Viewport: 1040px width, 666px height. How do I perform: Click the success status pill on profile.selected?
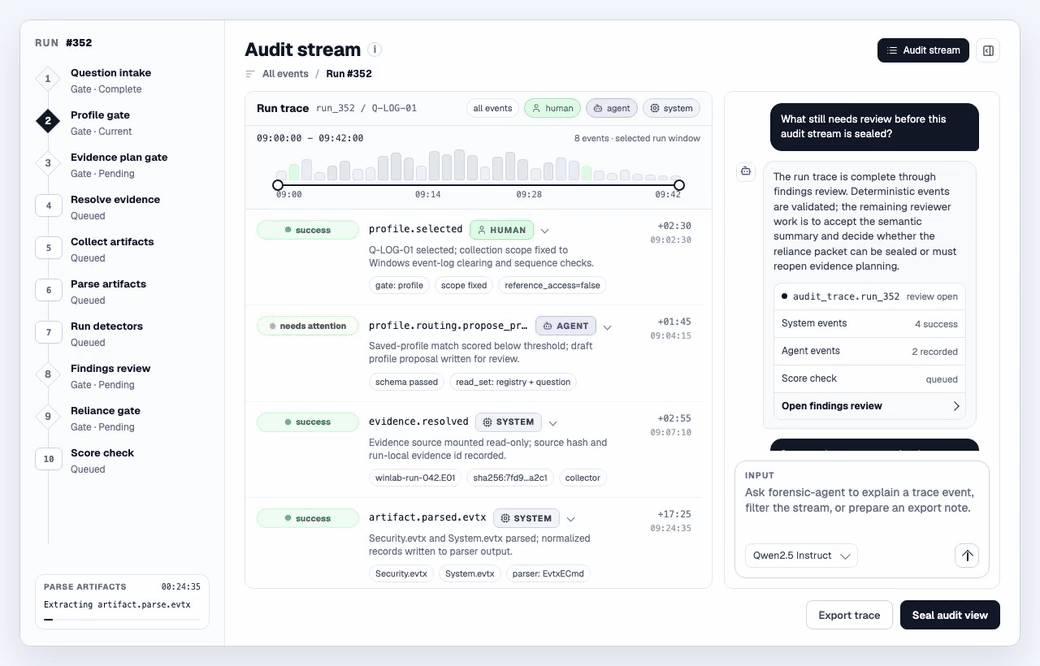(308, 230)
